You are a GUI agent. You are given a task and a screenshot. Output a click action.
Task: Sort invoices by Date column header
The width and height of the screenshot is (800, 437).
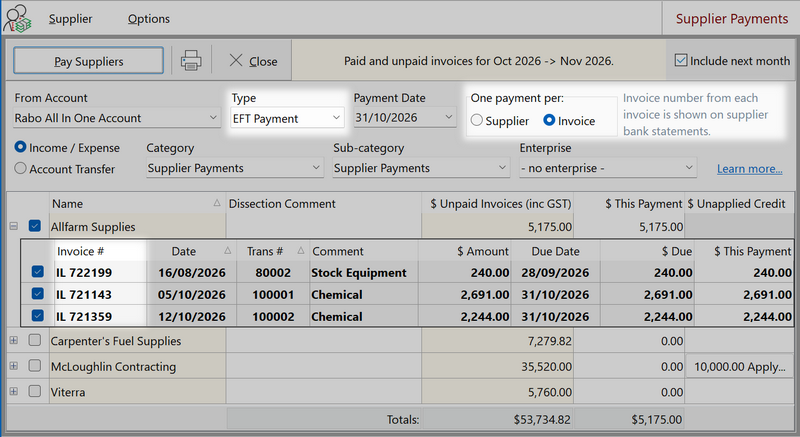tap(191, 251)
